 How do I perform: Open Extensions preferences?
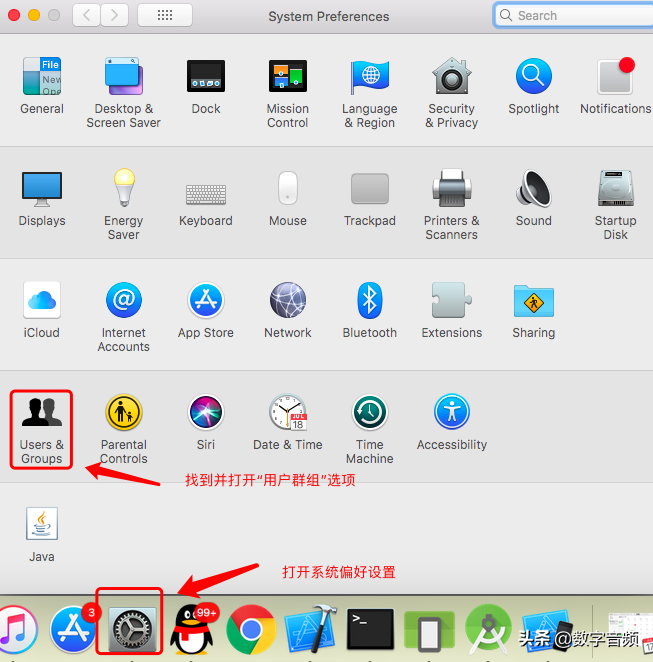[451, 310]
